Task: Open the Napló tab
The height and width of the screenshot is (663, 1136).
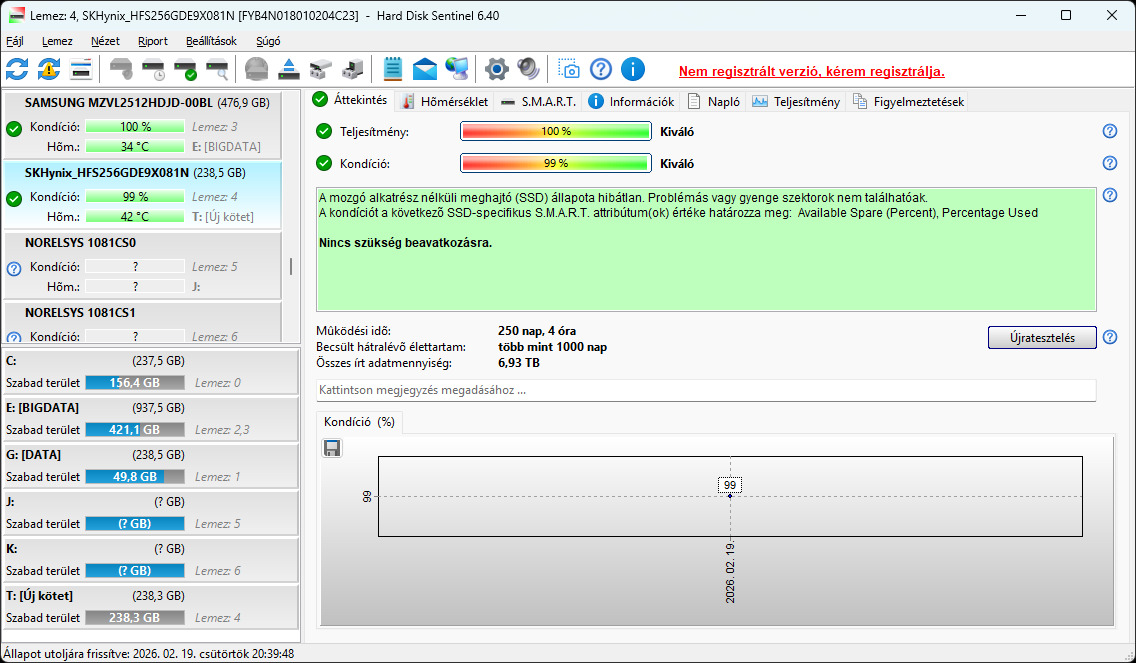Action: pos(714,101)
